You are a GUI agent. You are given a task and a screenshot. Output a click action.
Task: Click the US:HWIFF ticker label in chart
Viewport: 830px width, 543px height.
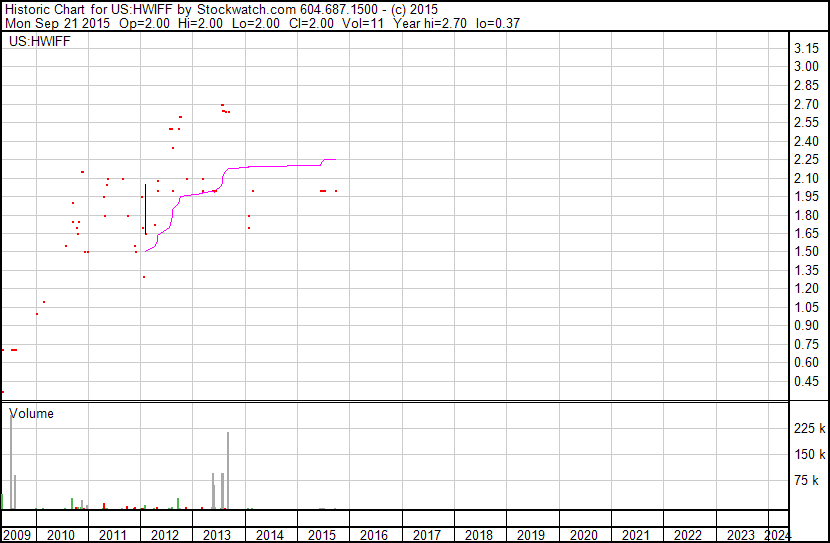40,41
